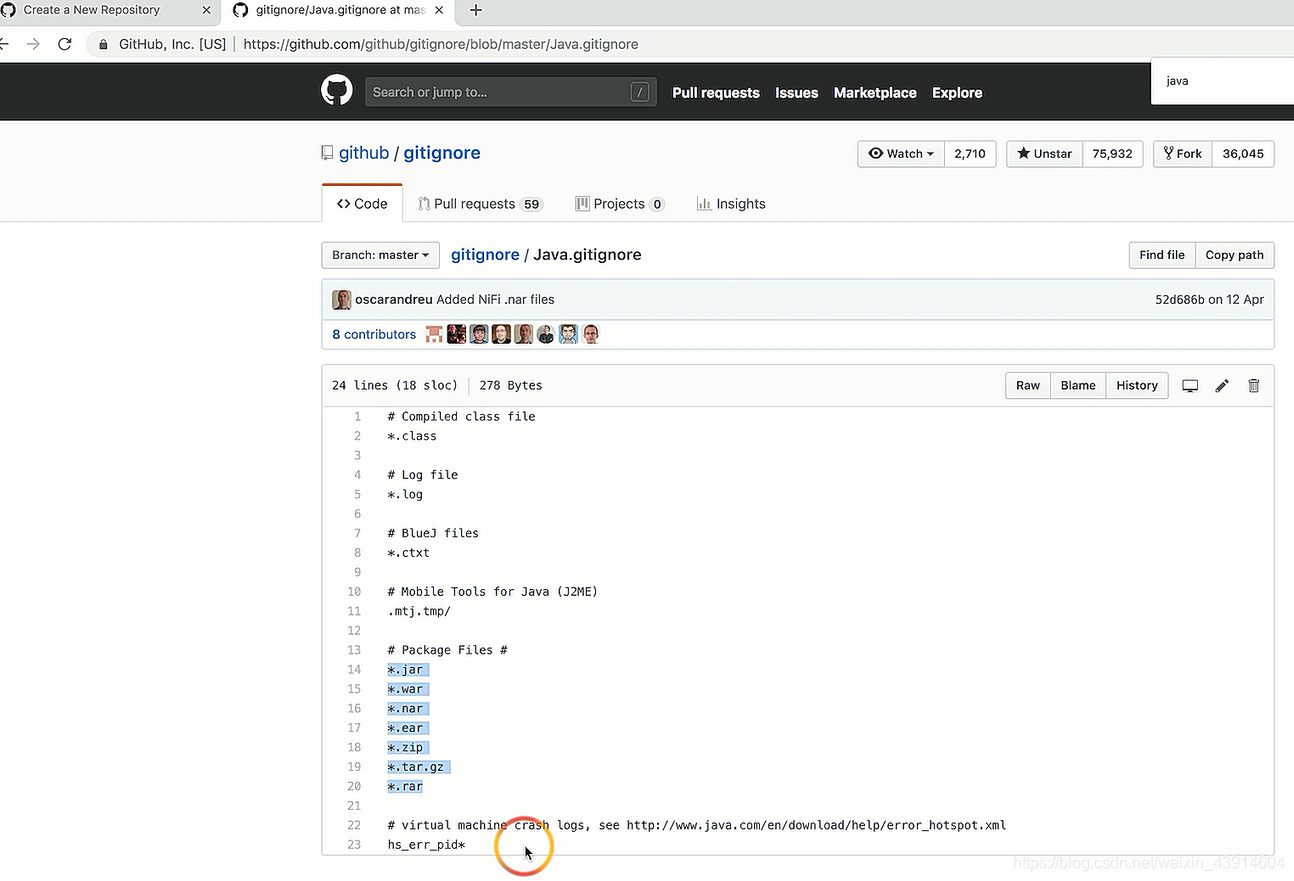Viewport: 1294px width, 881px height.
Task: Click the '# Package Files #' comment
Action: pos(448,650)
